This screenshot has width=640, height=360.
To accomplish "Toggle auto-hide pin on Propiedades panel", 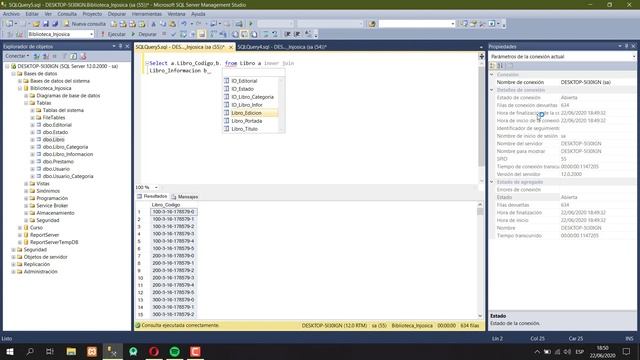I will coord(627,47).
